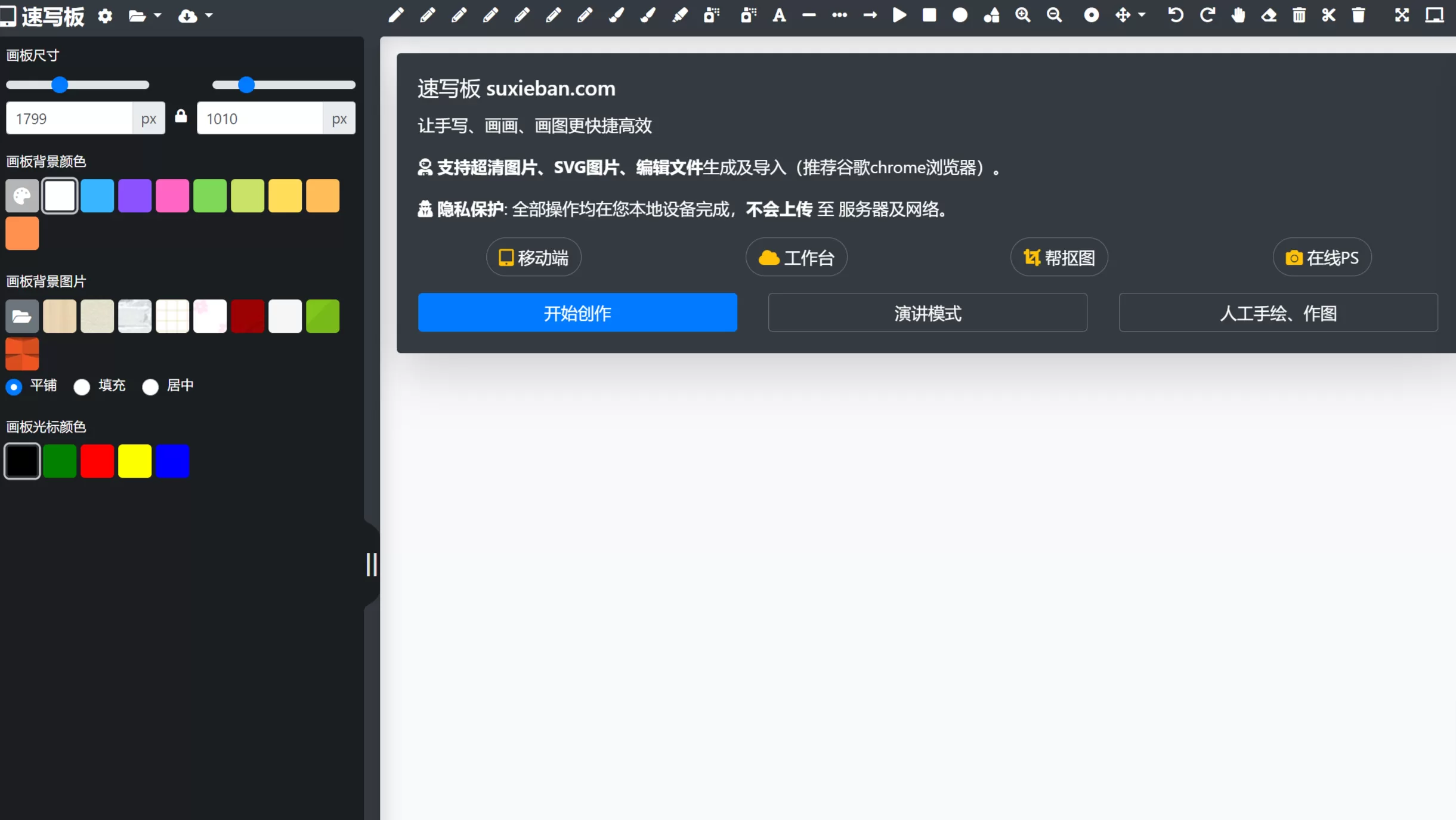Select the blue cursor color swatch

[173, 460]
